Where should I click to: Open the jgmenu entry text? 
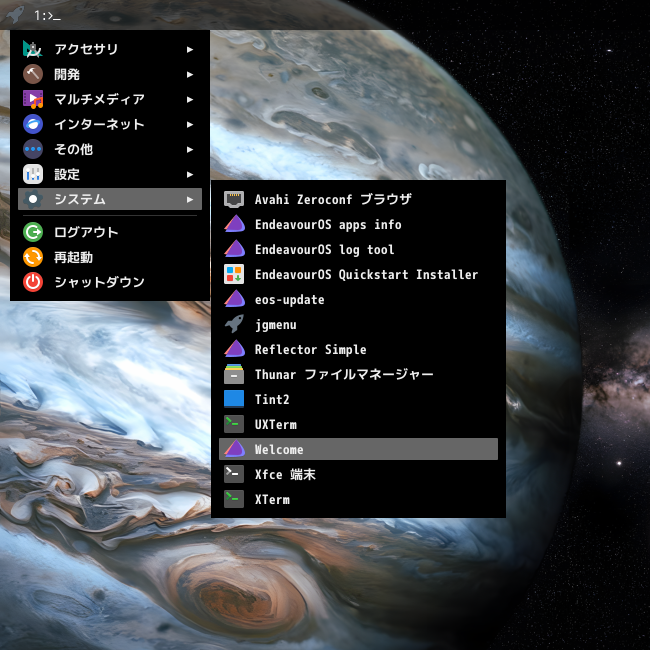(x=276, y=325)
